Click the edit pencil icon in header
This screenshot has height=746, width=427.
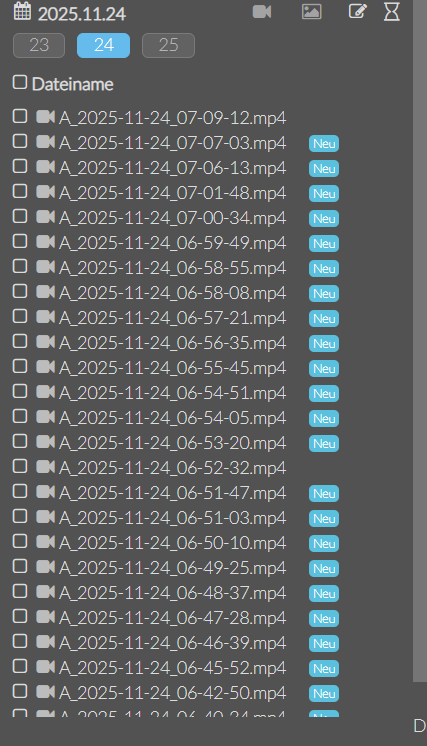[358, 11]
